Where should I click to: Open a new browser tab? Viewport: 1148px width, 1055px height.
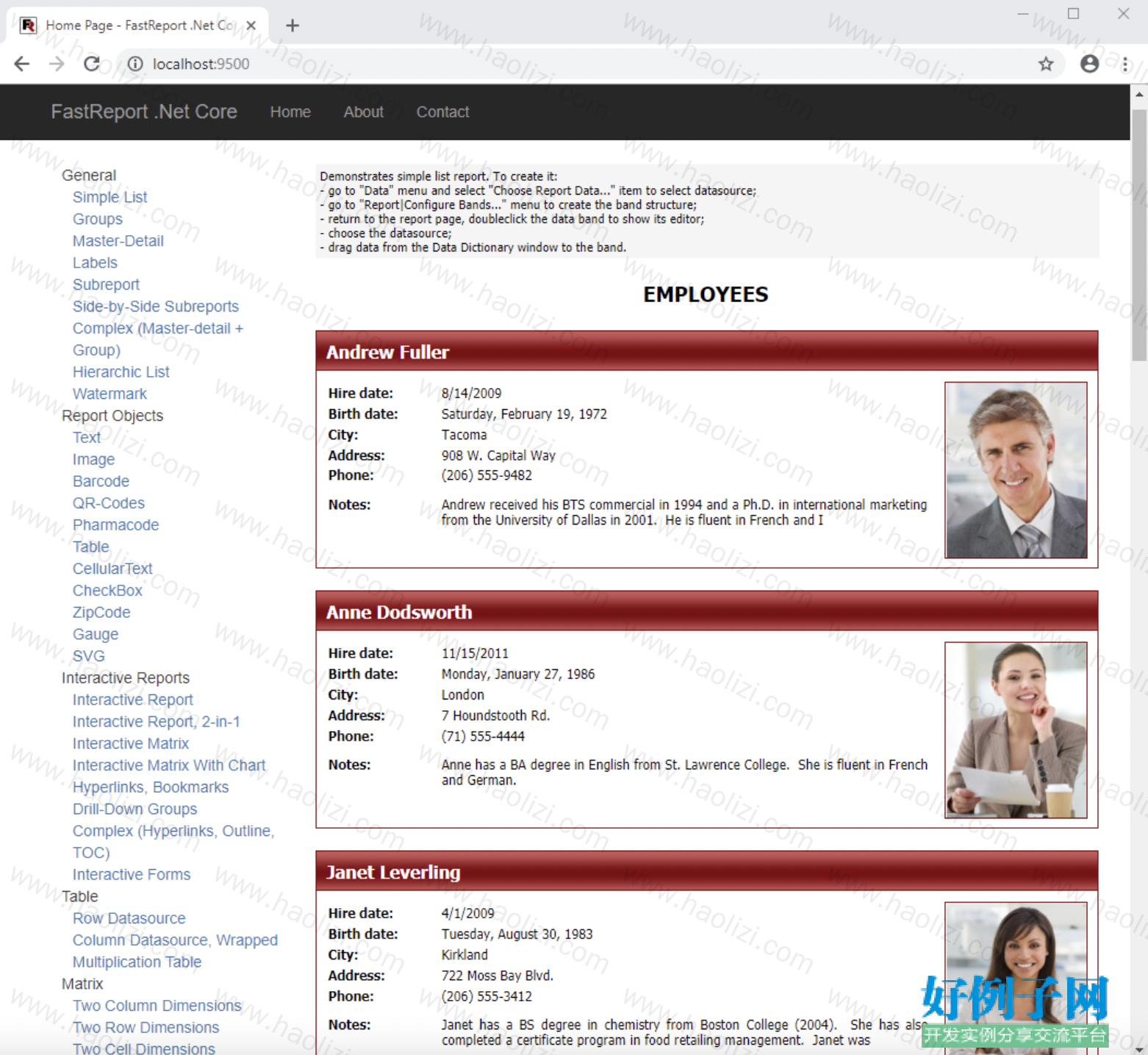[x=293, y=25]
